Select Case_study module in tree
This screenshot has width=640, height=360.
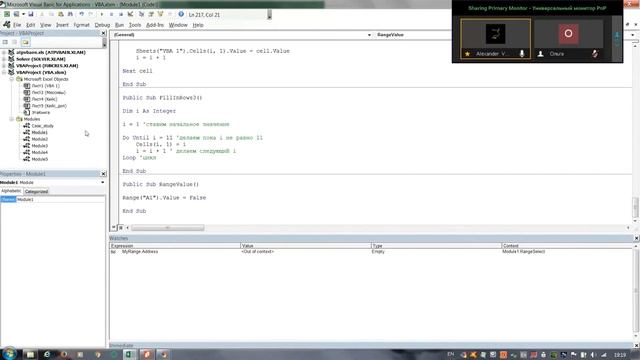point(42,126)
